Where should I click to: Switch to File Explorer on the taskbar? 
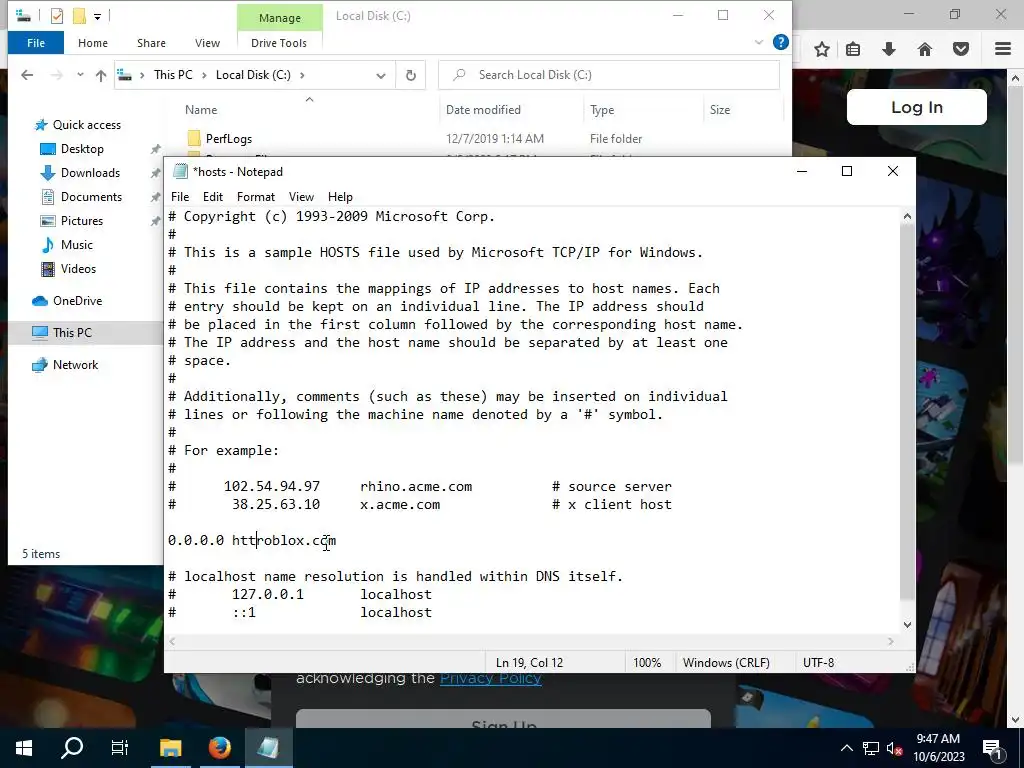[170, 748]
